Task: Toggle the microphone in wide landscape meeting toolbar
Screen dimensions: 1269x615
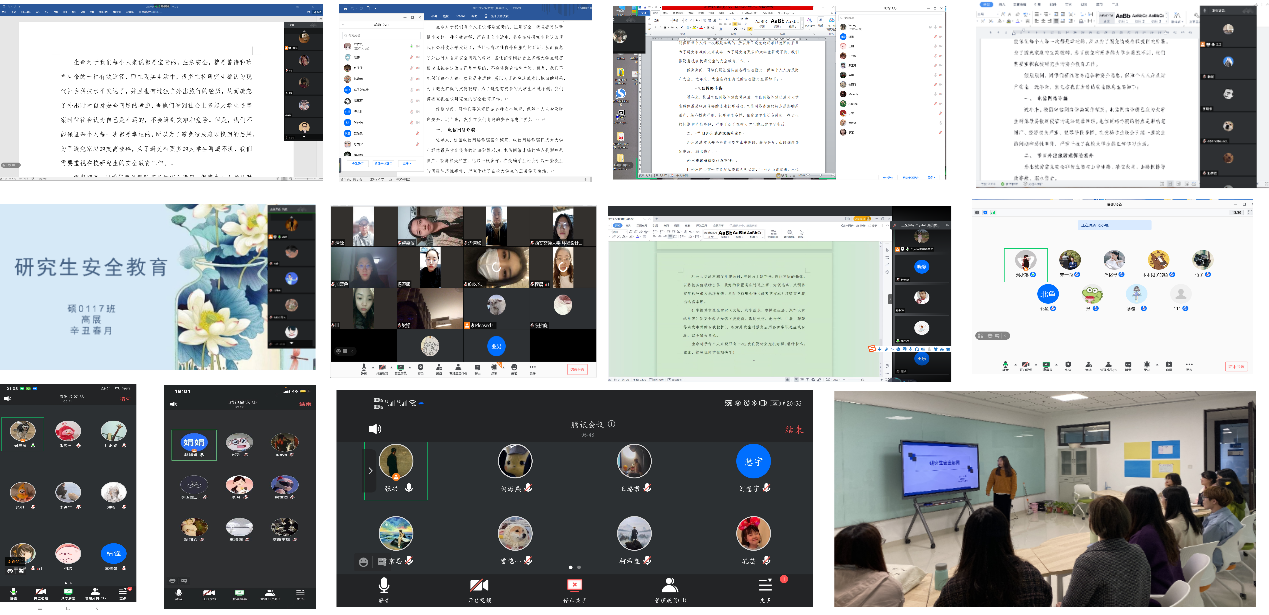Action: [383, 586]
